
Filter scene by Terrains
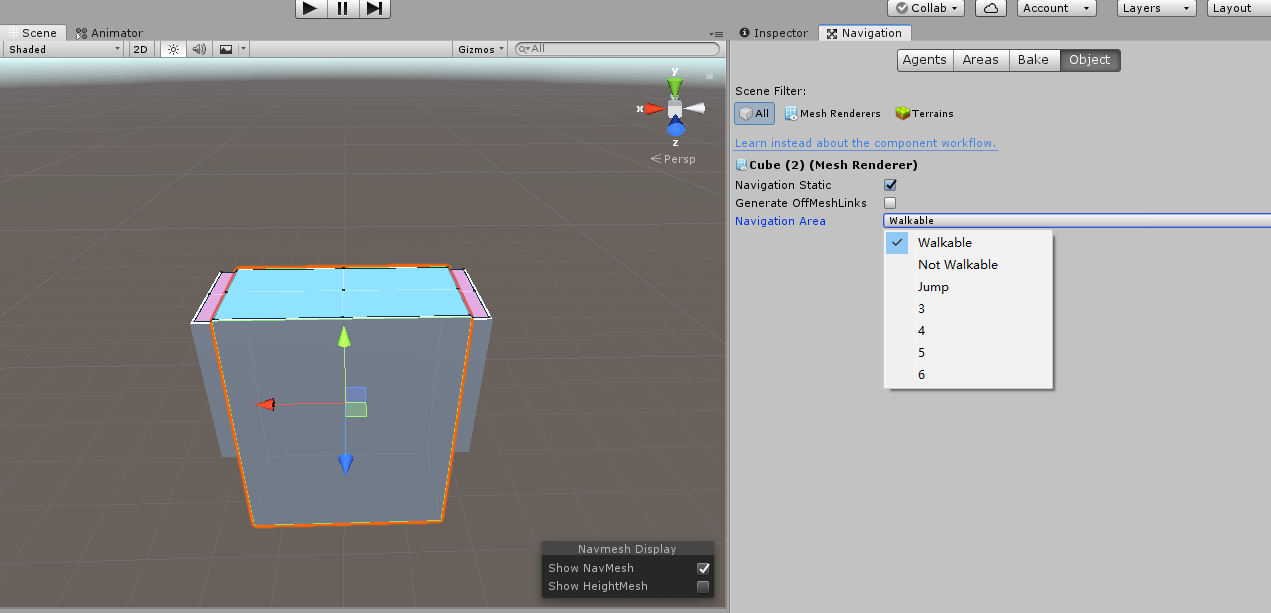924,113
